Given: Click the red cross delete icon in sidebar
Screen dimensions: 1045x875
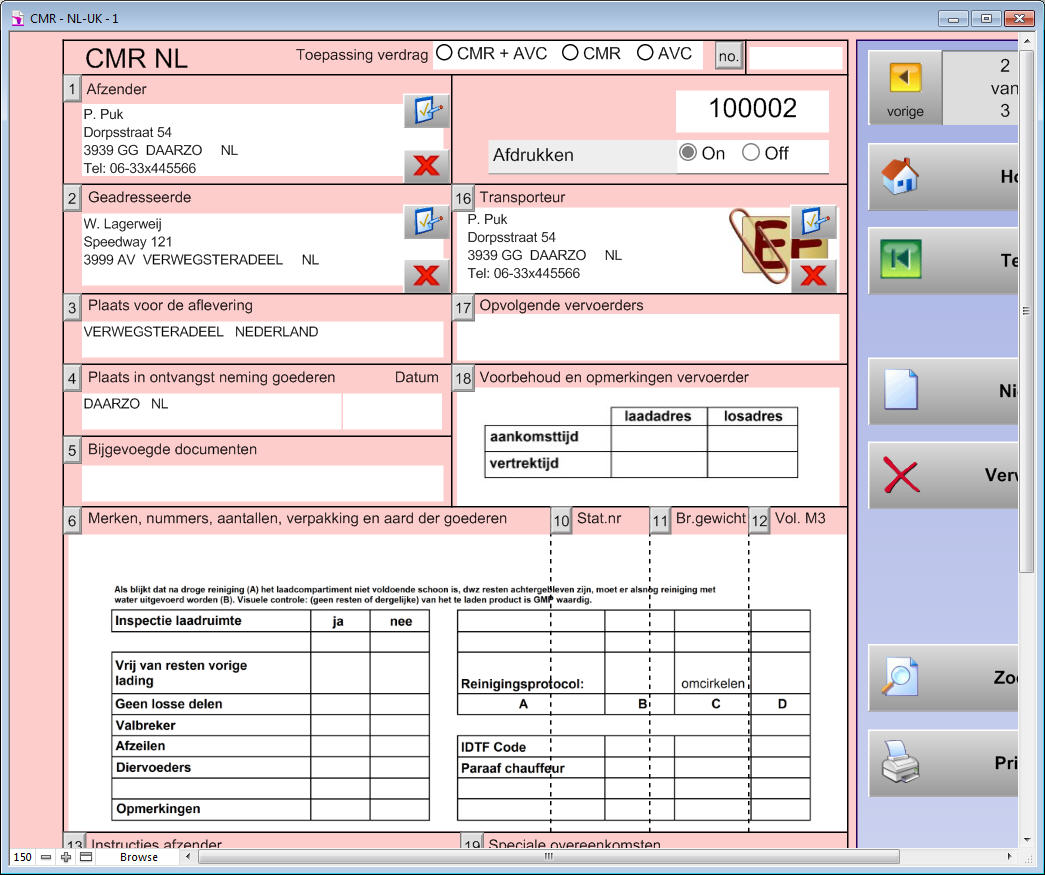Looking at the screenshot, I should tap(900, 475).
